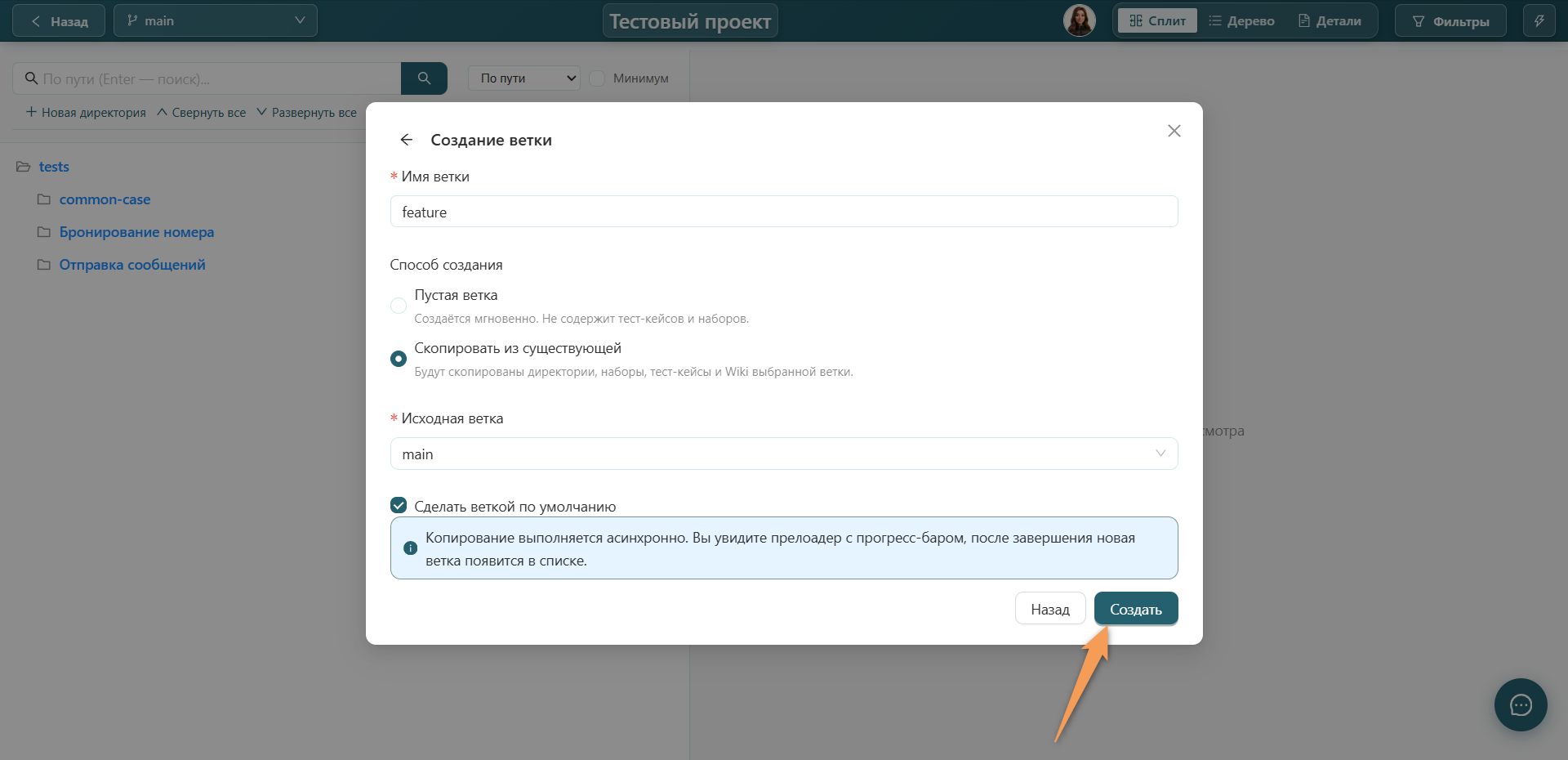1568x760 pixels.
Task: Click the 'Имя ветки' text field
Action: [x=784, y=212]
